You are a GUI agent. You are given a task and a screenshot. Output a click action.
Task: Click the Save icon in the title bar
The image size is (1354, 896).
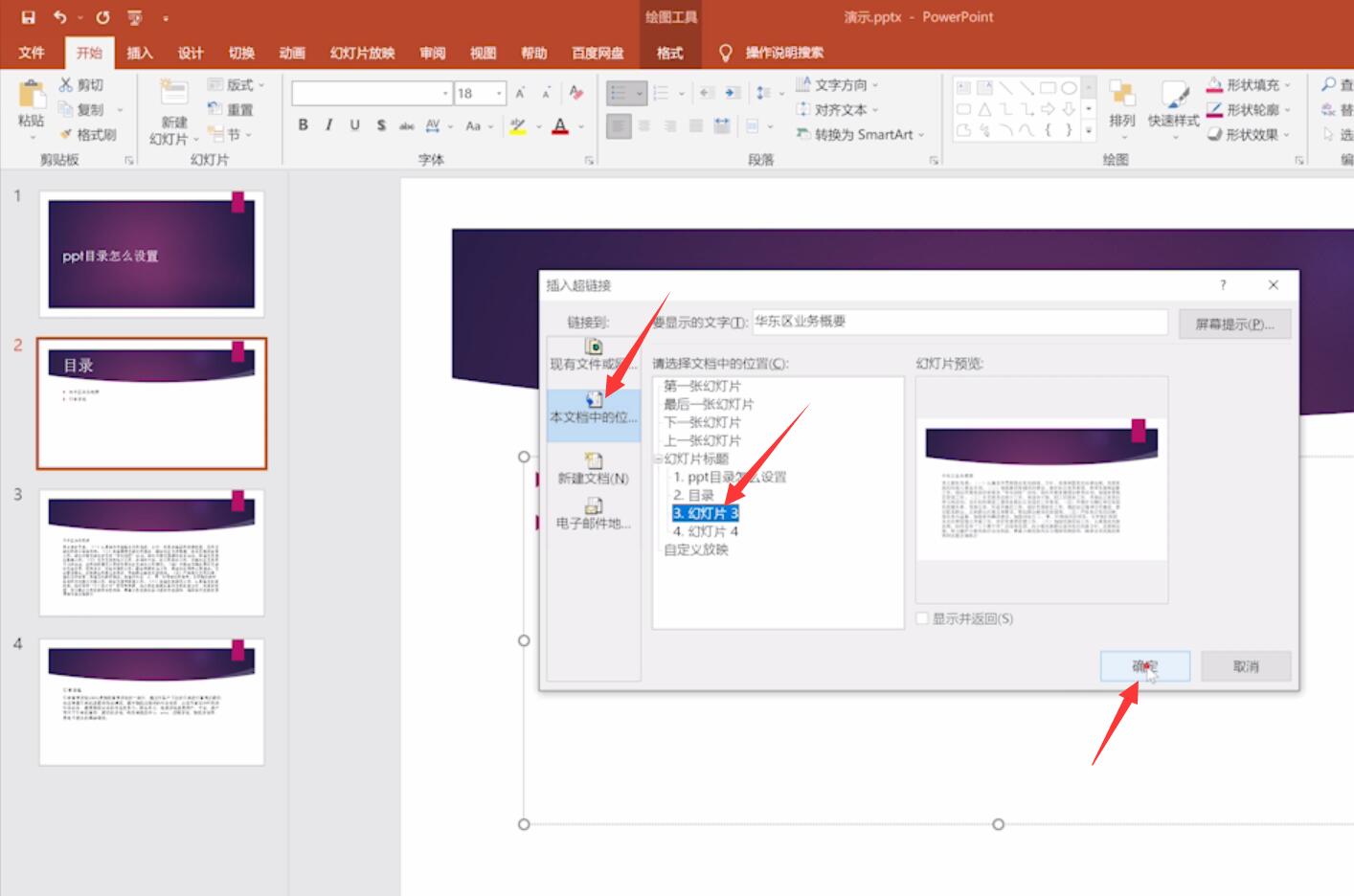[28, 17]
